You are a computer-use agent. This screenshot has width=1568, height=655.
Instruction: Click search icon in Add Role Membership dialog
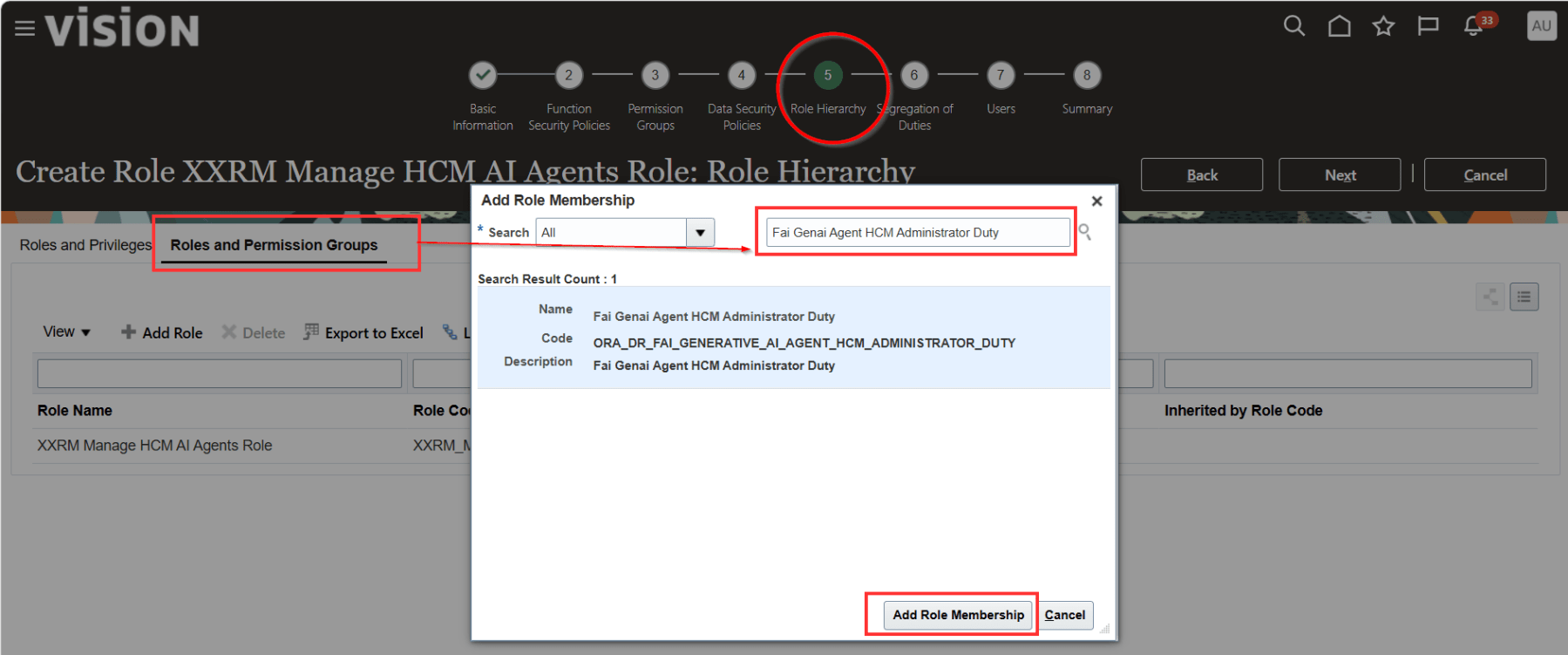1085,232
